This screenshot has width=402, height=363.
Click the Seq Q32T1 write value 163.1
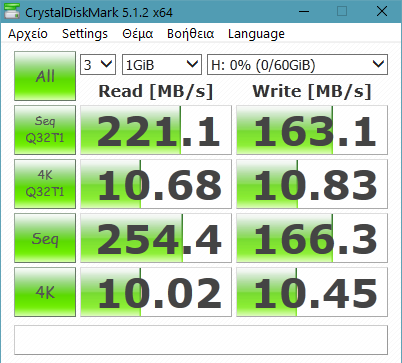(312, 130)
